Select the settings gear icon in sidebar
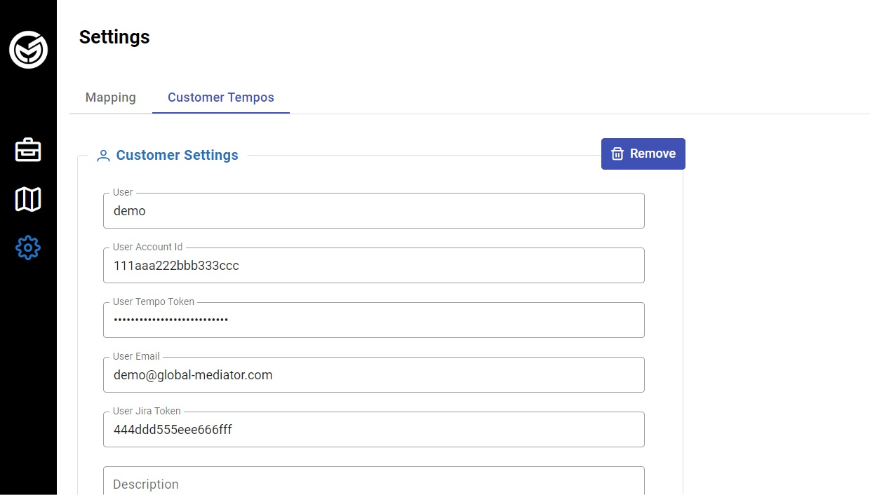Viewport: 870px width, 495px height. [28, 248]
